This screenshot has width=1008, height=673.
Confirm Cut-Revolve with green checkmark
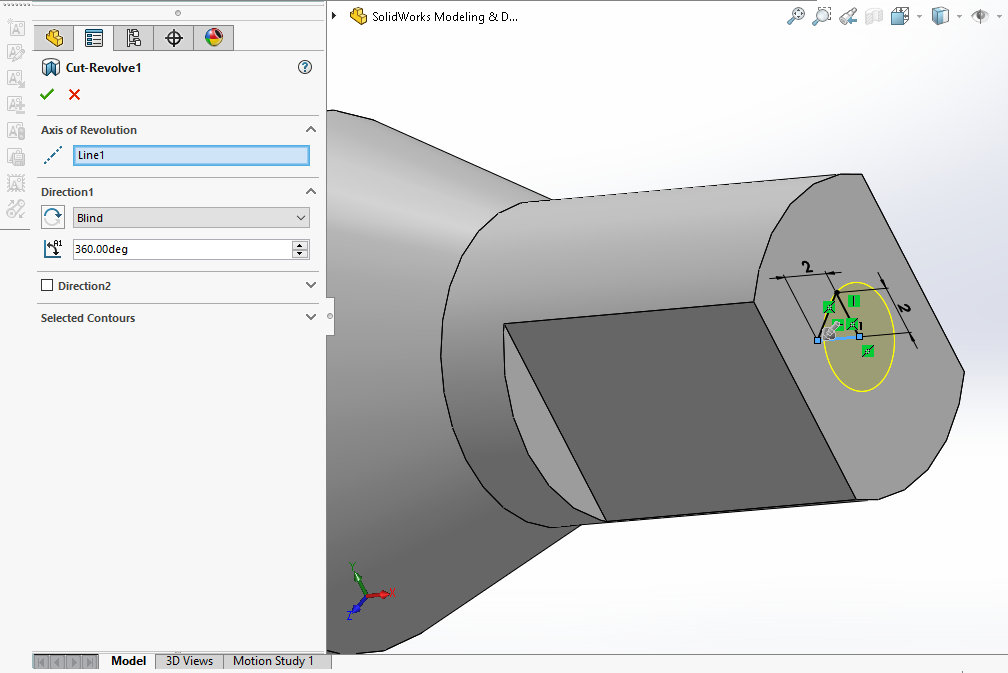coord(47,95)
